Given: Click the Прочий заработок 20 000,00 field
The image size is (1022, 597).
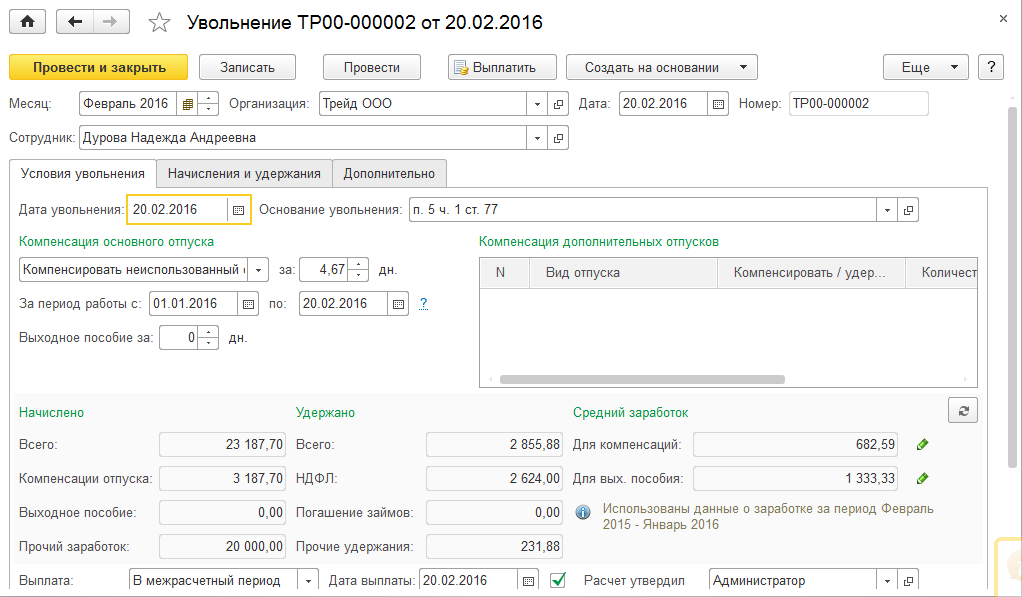Looking at the screenshot, I should coord(222,546).
